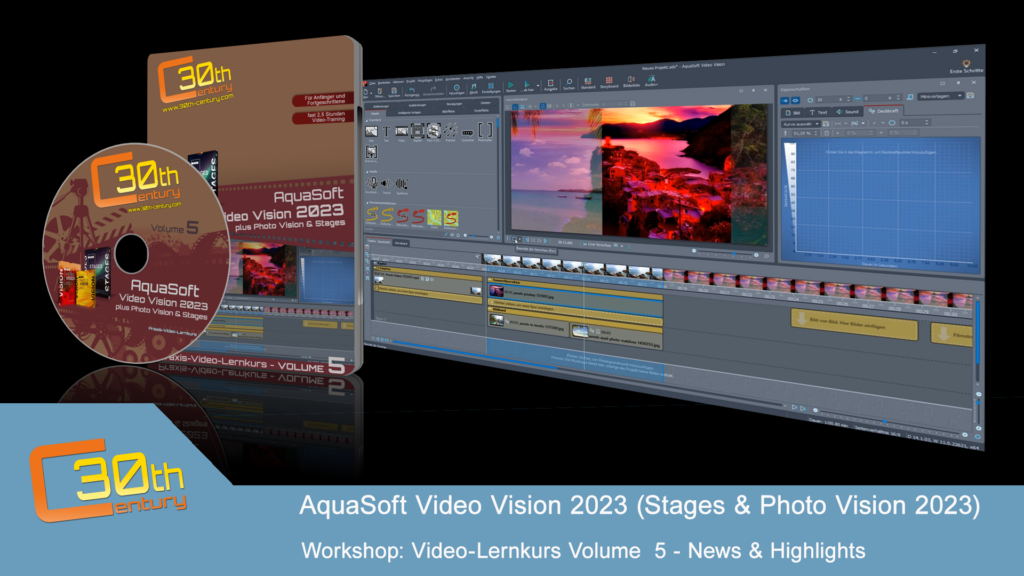Open the Audio toolbar icon
Viewport: 1024px width, 576px height.
[x=651, y=81]
